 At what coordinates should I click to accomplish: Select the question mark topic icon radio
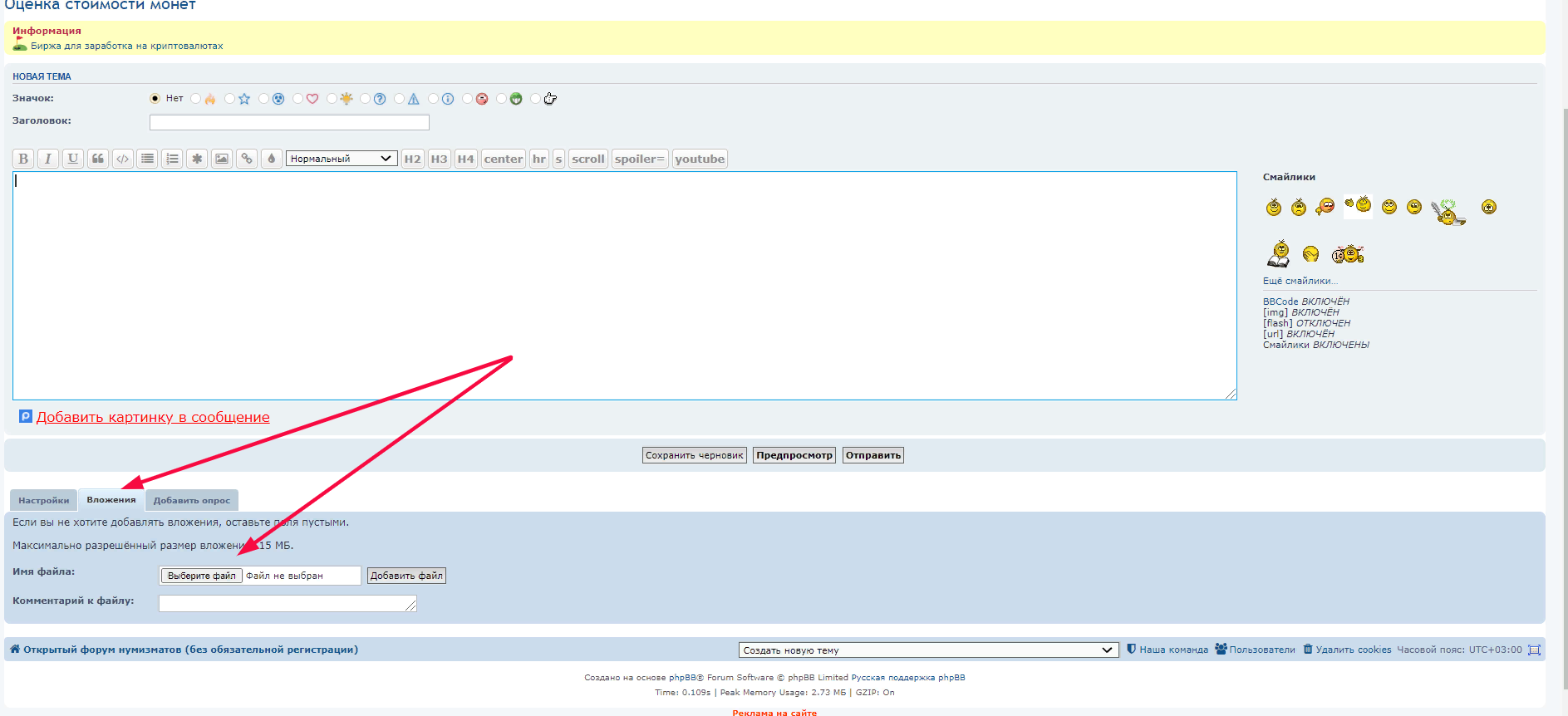pyautogui.click(x=365, y=98)
